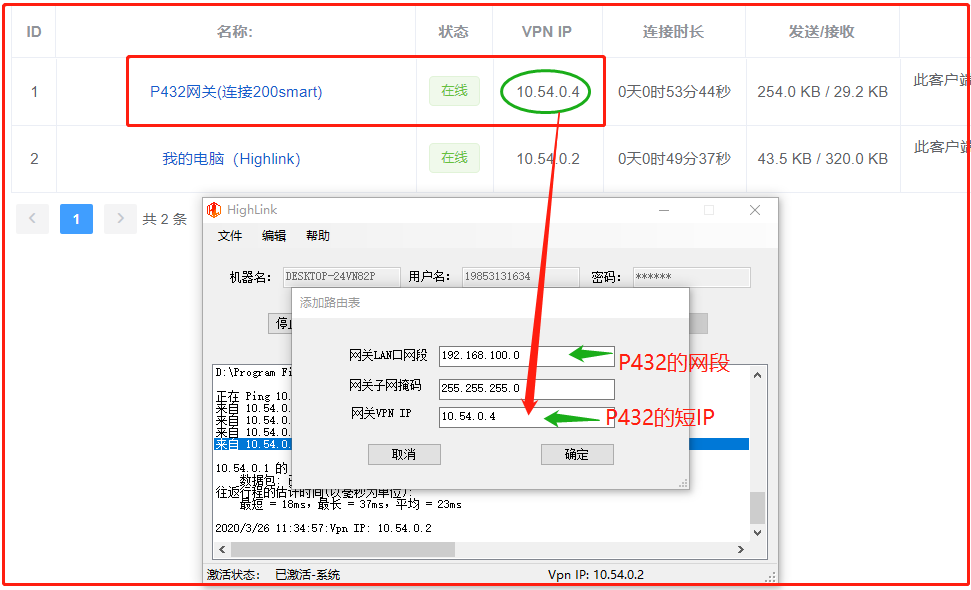The width and height of the screenshot is (971, 590).
Task: Minimize the HighLink window
Action: (x=664, y=210)
